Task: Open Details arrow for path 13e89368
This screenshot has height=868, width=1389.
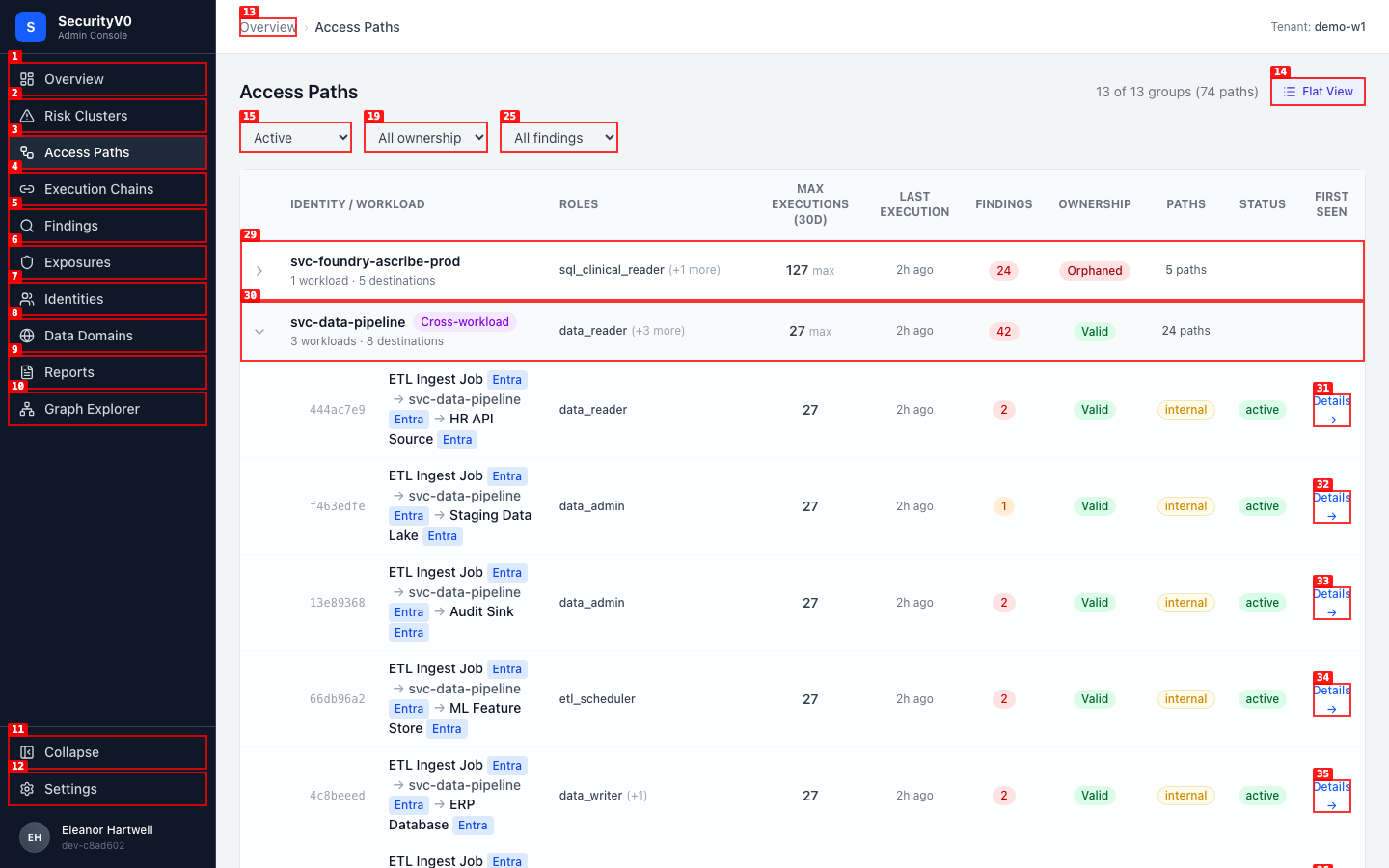Action: point(1332,612)
